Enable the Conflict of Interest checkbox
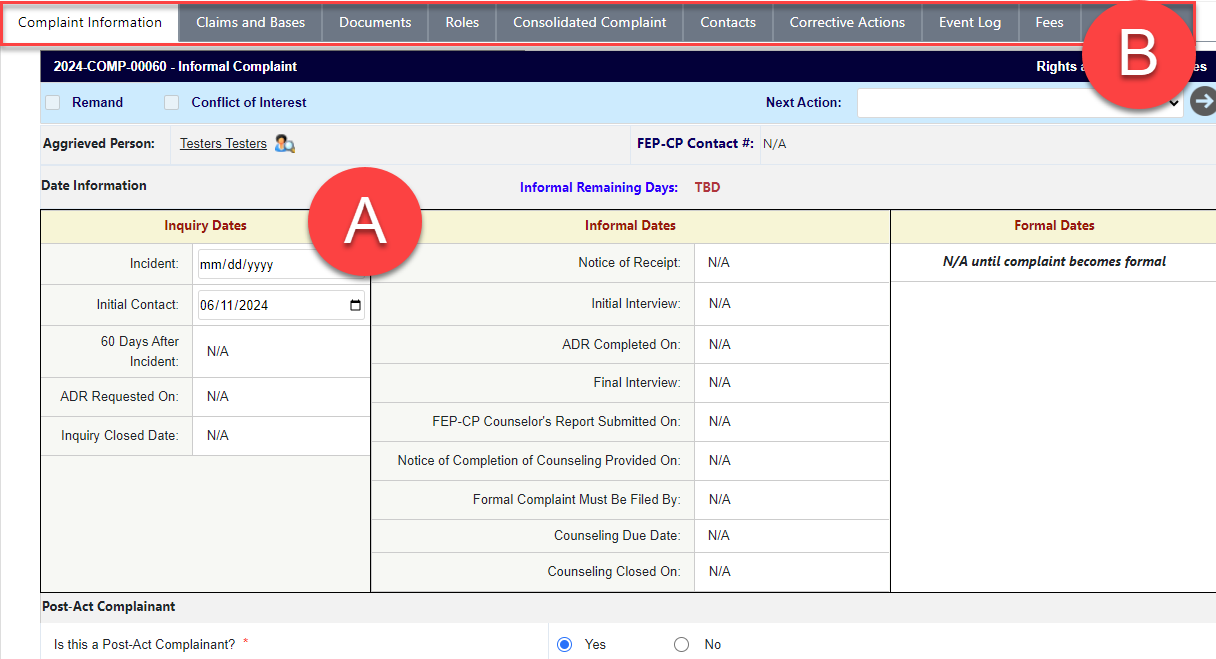Viewport: 1216px width, 659px height. click(172, 102)
